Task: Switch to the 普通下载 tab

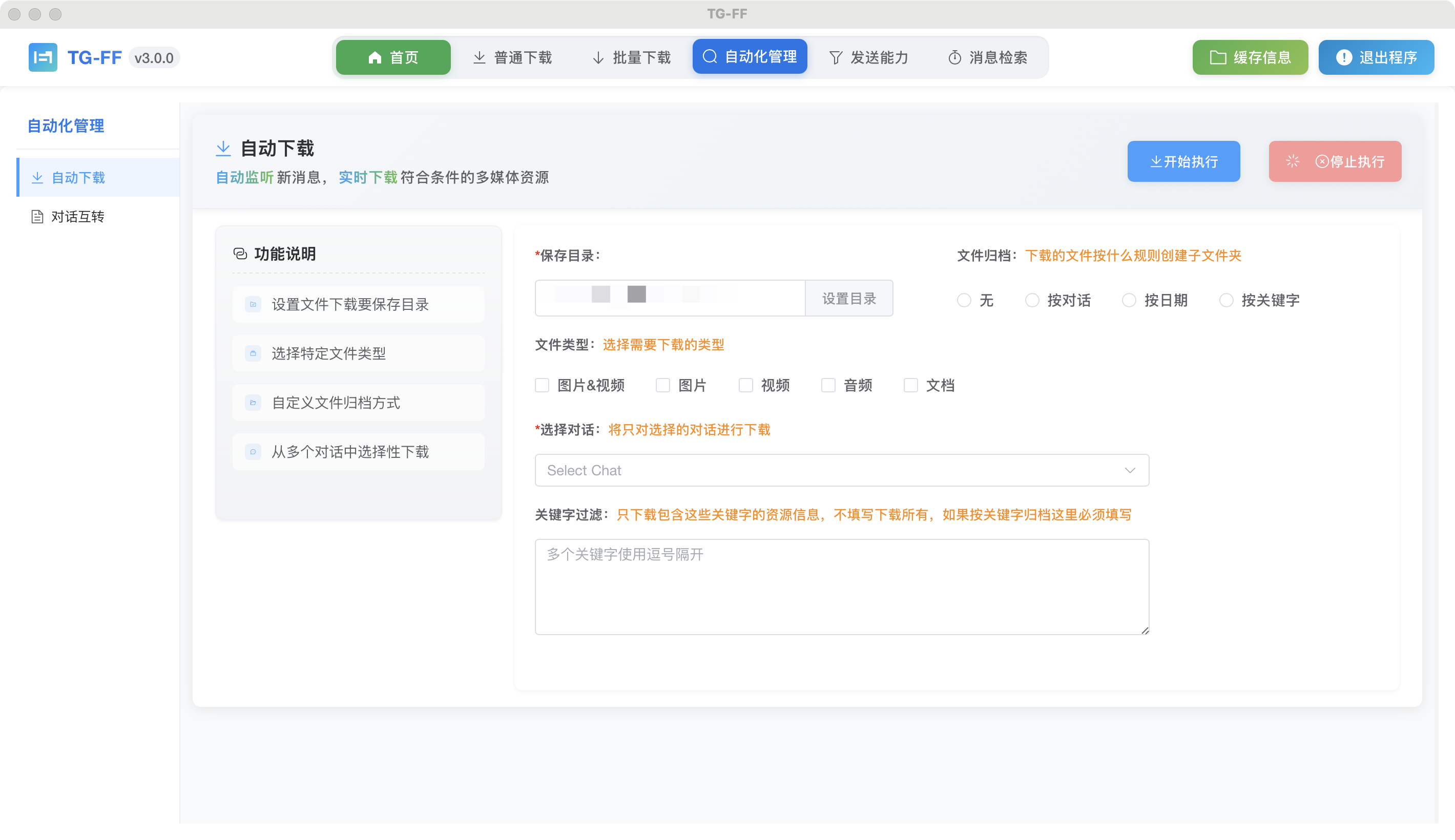Action: click(513, 56)
